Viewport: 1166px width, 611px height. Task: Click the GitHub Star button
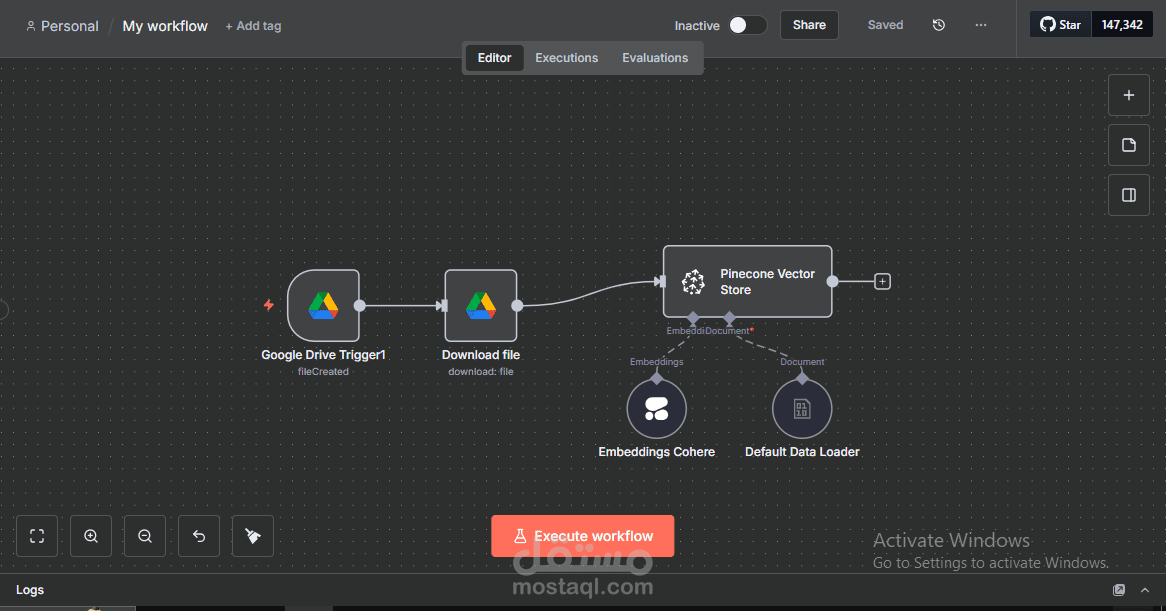(1060, 25)
